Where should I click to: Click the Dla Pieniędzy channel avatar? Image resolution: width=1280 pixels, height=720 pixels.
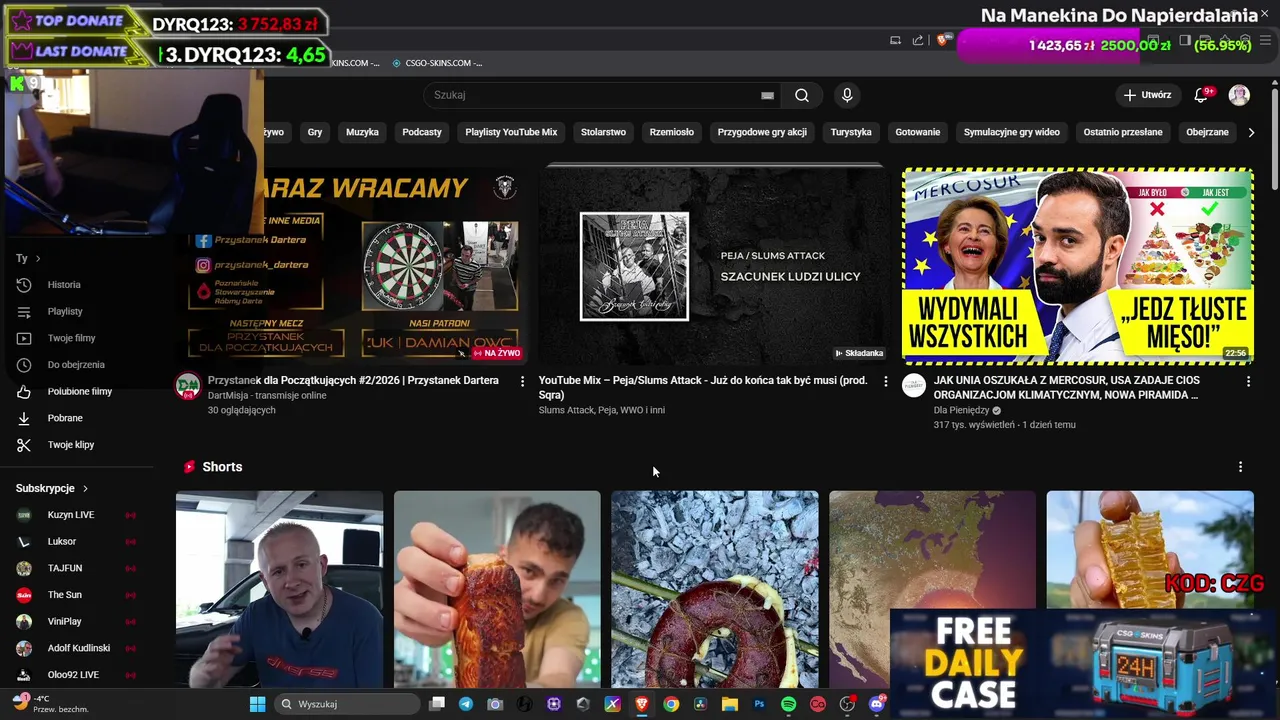[x=914, y=386]
